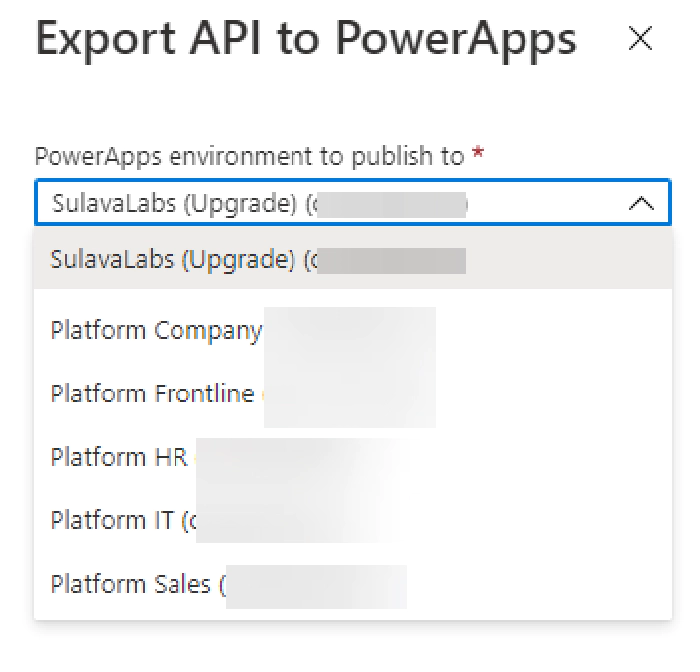Click the blurred area right of Platform IT

300,520
